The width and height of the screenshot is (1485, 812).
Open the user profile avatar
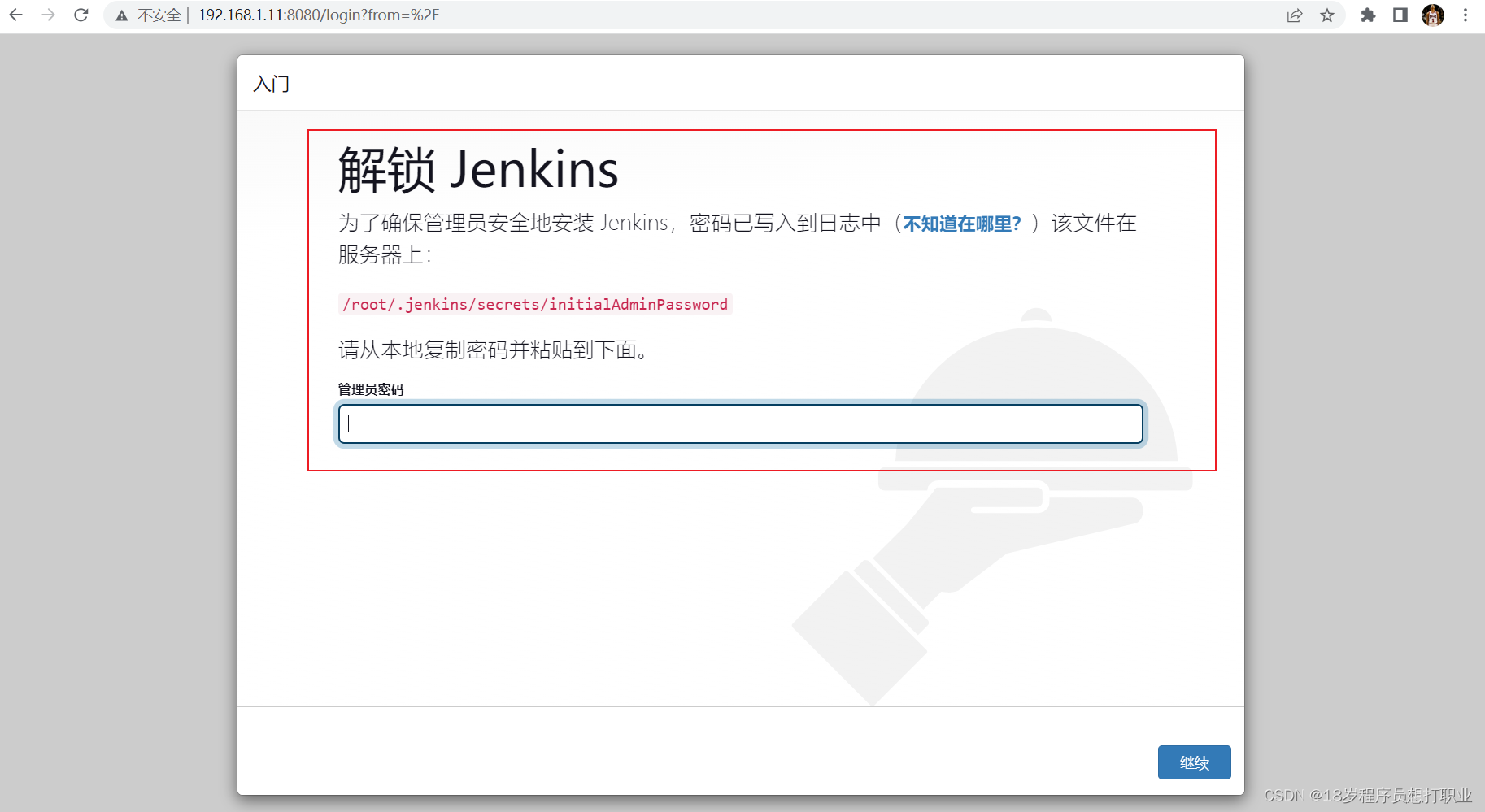tap(1433, 15)
